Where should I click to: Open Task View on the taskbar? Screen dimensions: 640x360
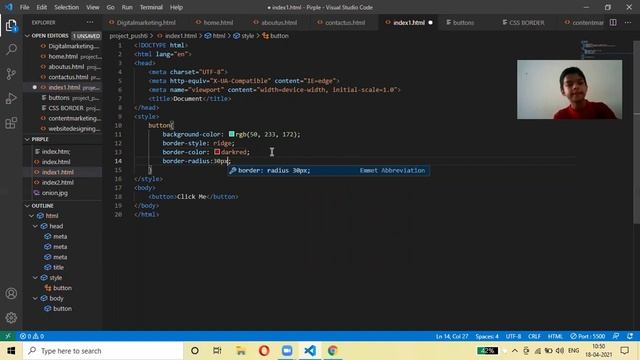(x=217, y=351)
